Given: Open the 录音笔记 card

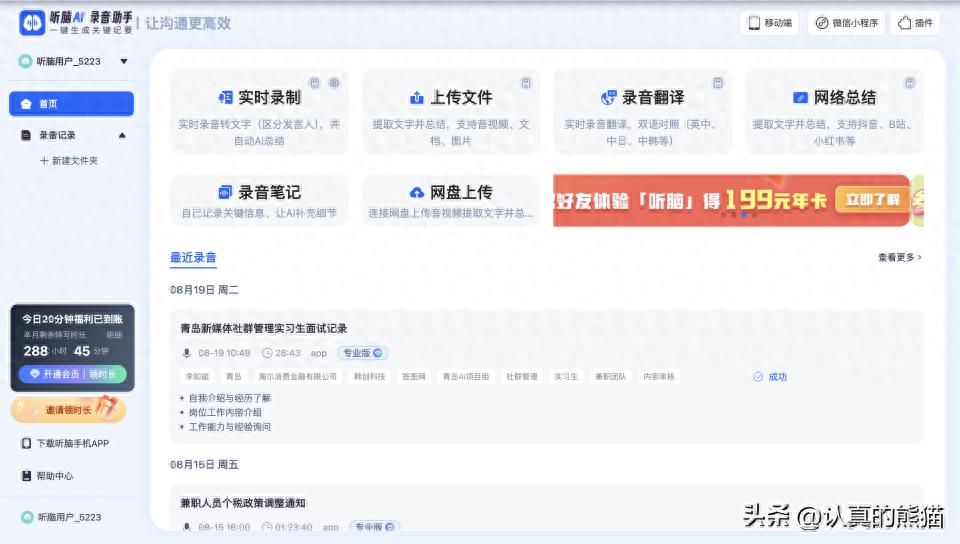Looking at the screenshot, I should (259, 201).
